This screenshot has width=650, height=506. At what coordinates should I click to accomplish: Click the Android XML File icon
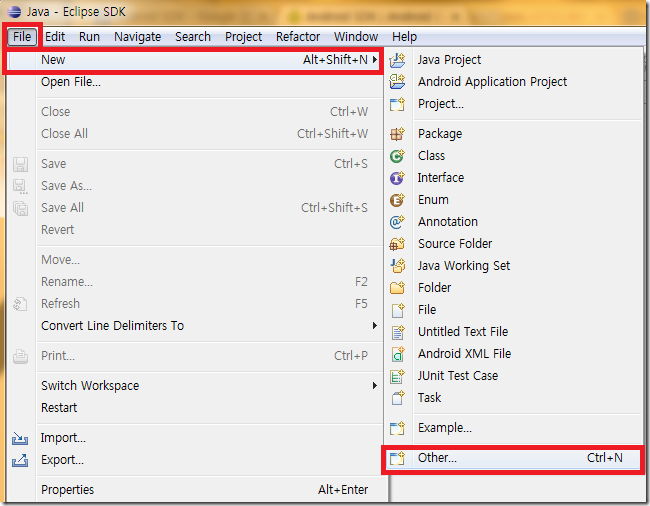398,354
